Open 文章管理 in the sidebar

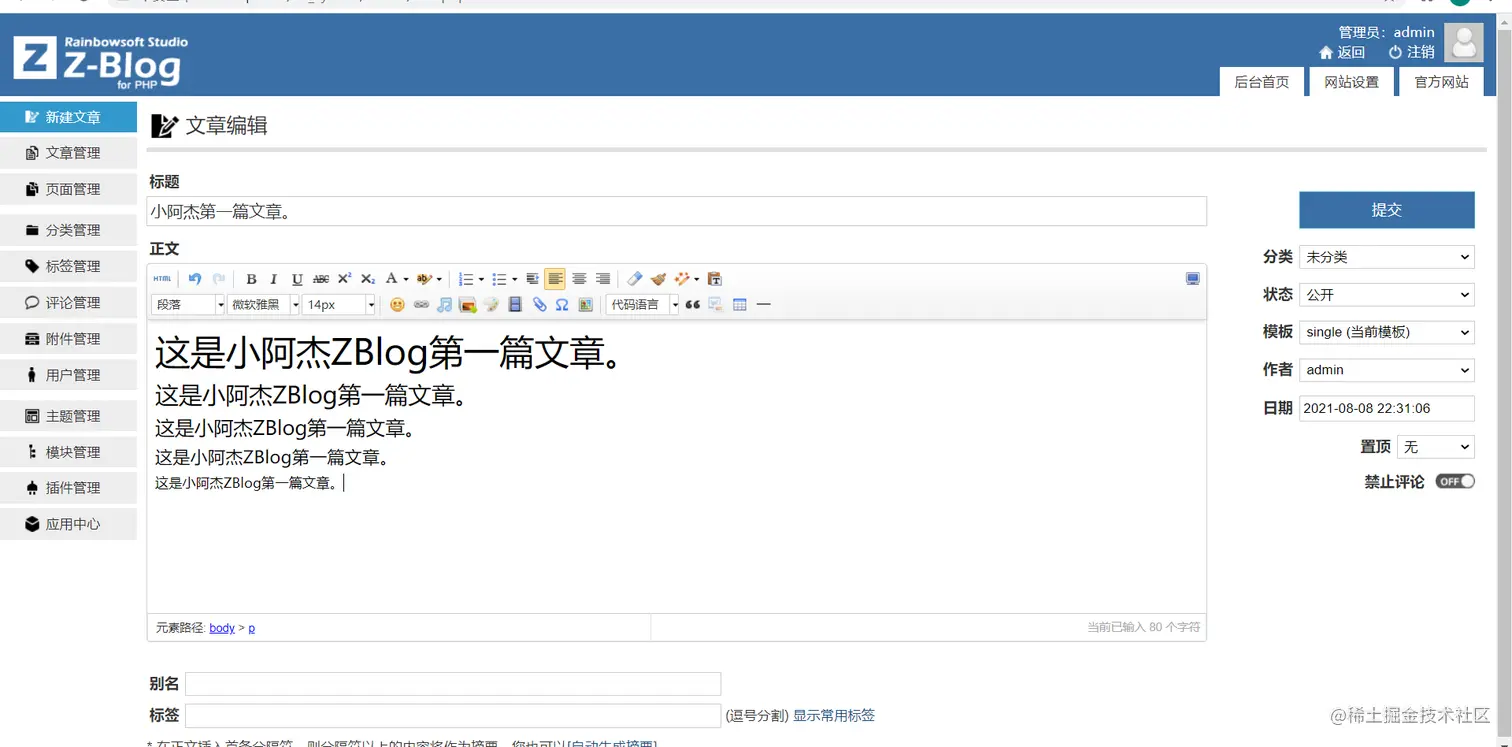[68, 153]
